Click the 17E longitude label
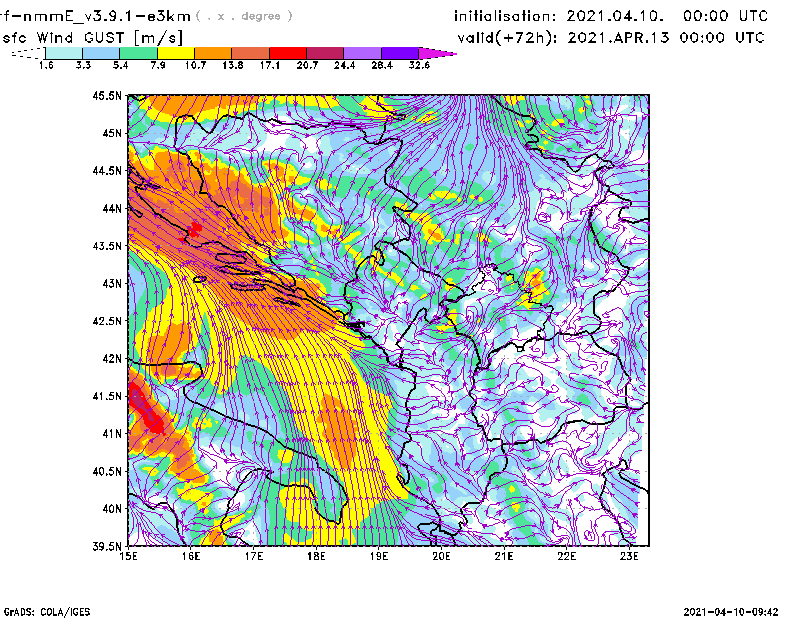 pyautogui.click(x=254, y=556)
